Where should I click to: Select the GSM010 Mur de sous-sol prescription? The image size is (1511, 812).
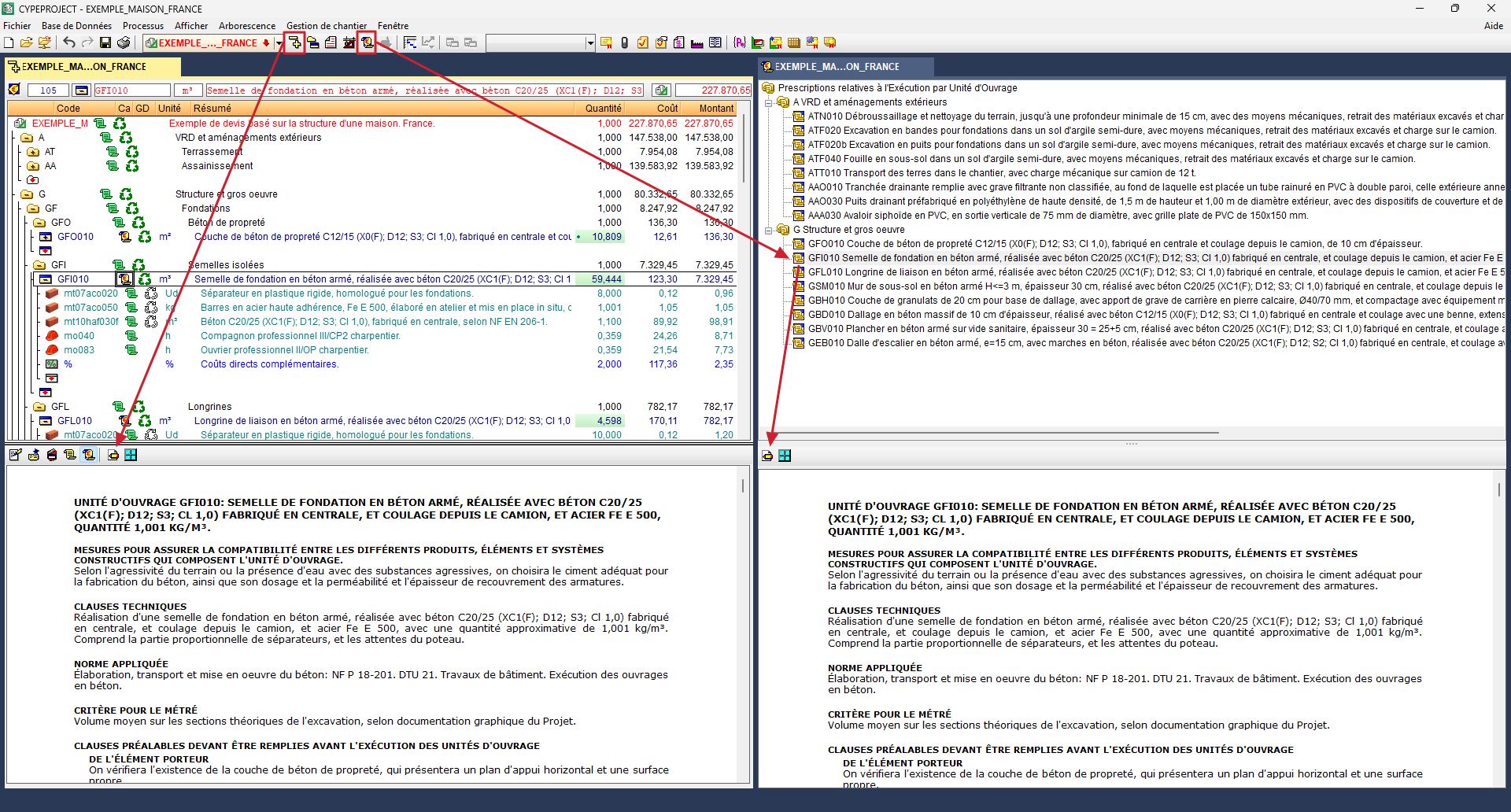[1148, 286]
